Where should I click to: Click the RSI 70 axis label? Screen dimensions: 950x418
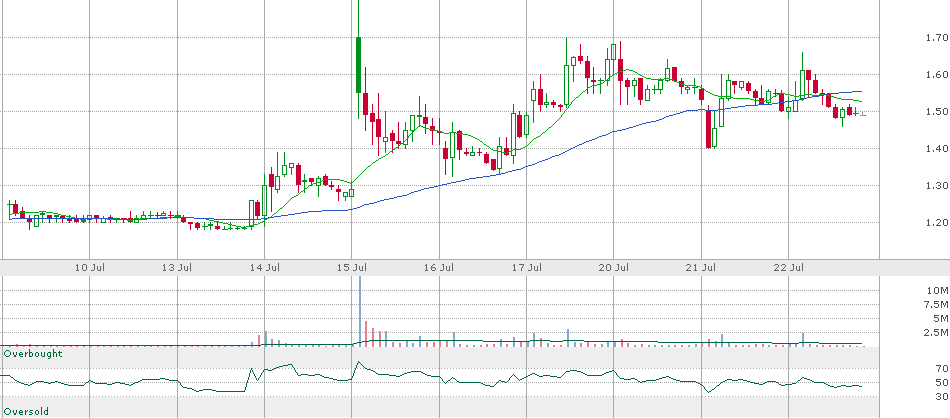pos(942,368)
